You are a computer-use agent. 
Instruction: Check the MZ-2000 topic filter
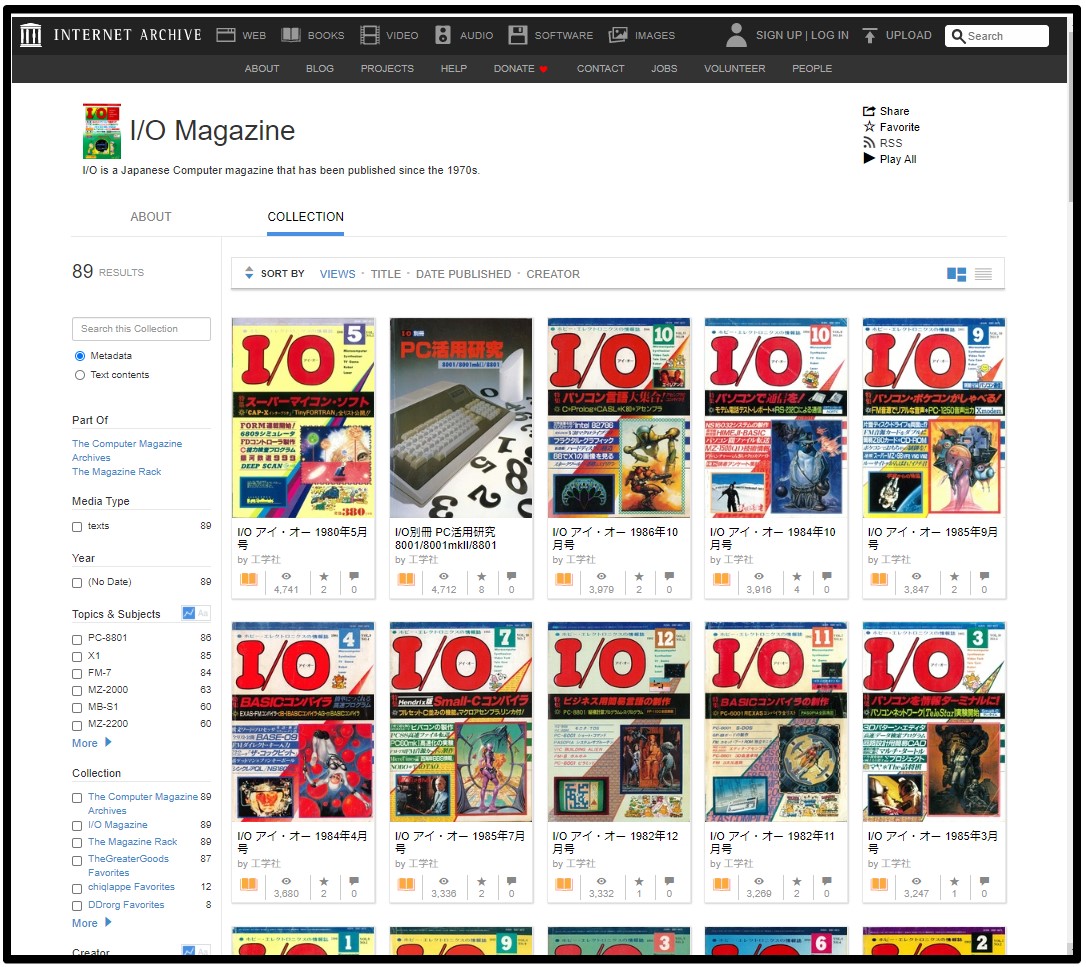point(77,691)
